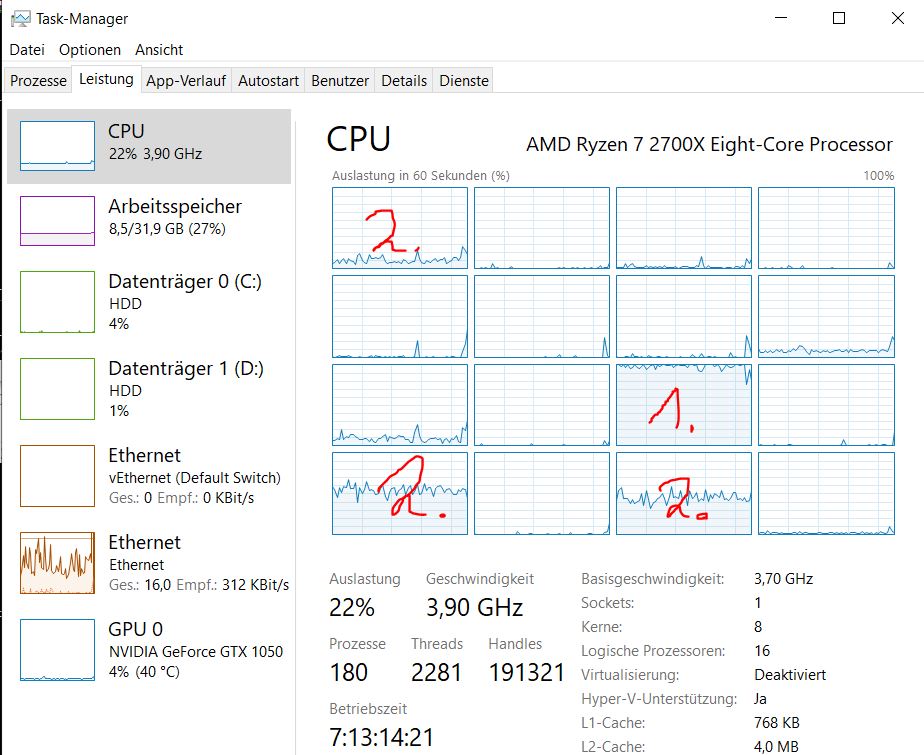Screen dimensions: 924x755
Task: Switch to the Benutzer tab
Action: (x=340, y=81)
